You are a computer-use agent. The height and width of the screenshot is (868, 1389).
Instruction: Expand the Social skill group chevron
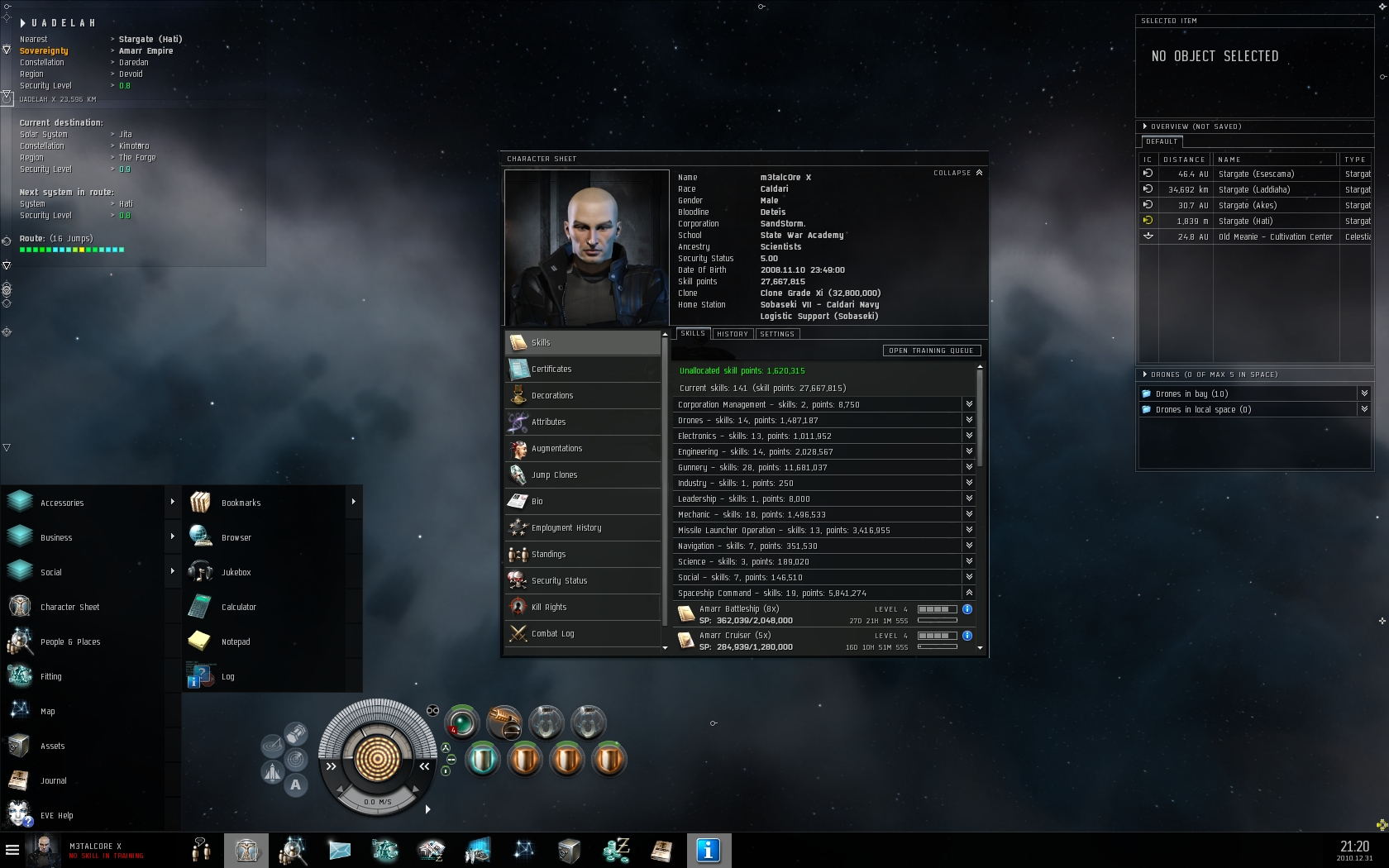(969, 577)
